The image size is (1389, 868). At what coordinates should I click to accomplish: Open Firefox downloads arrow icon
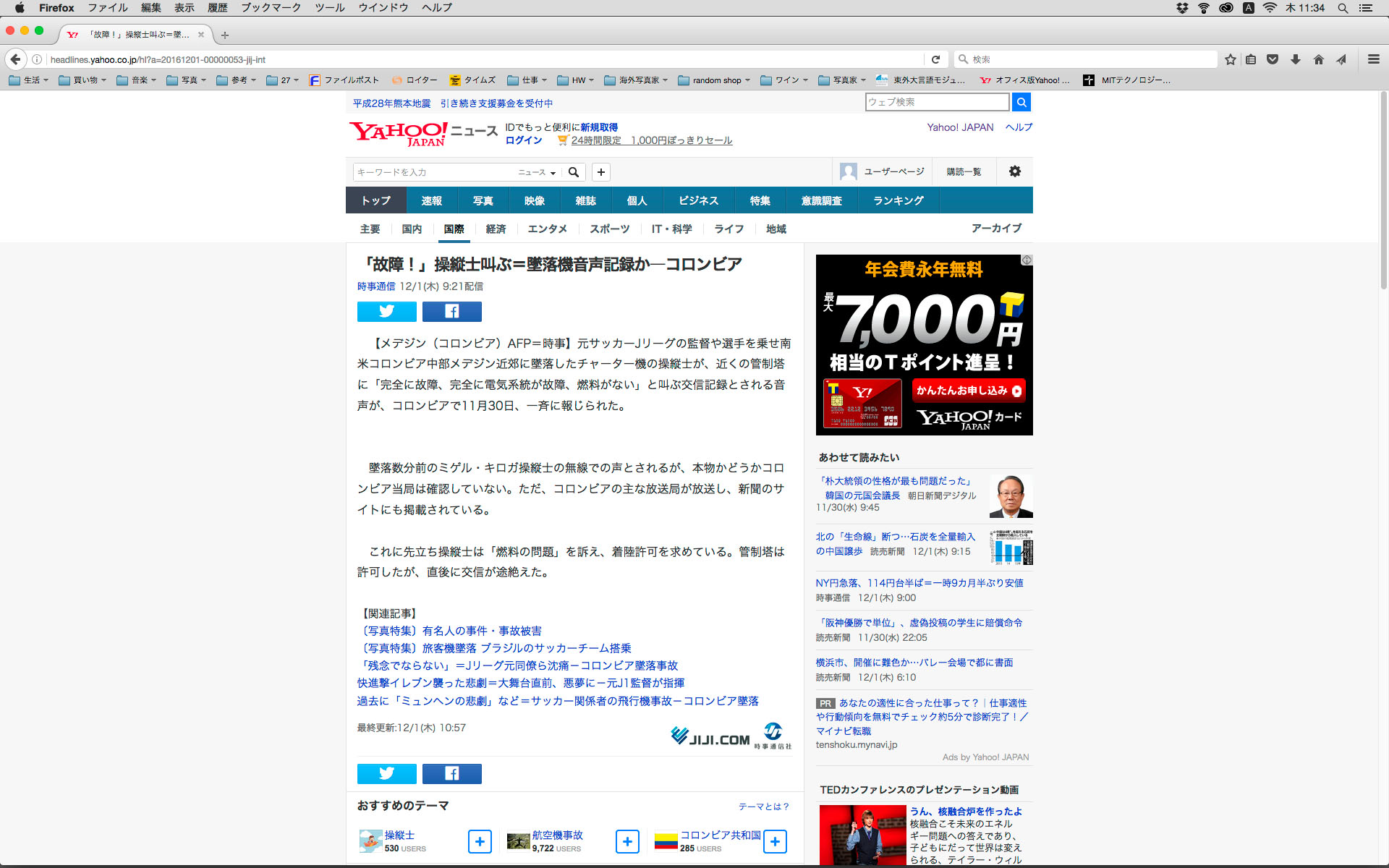point(1296,59)
